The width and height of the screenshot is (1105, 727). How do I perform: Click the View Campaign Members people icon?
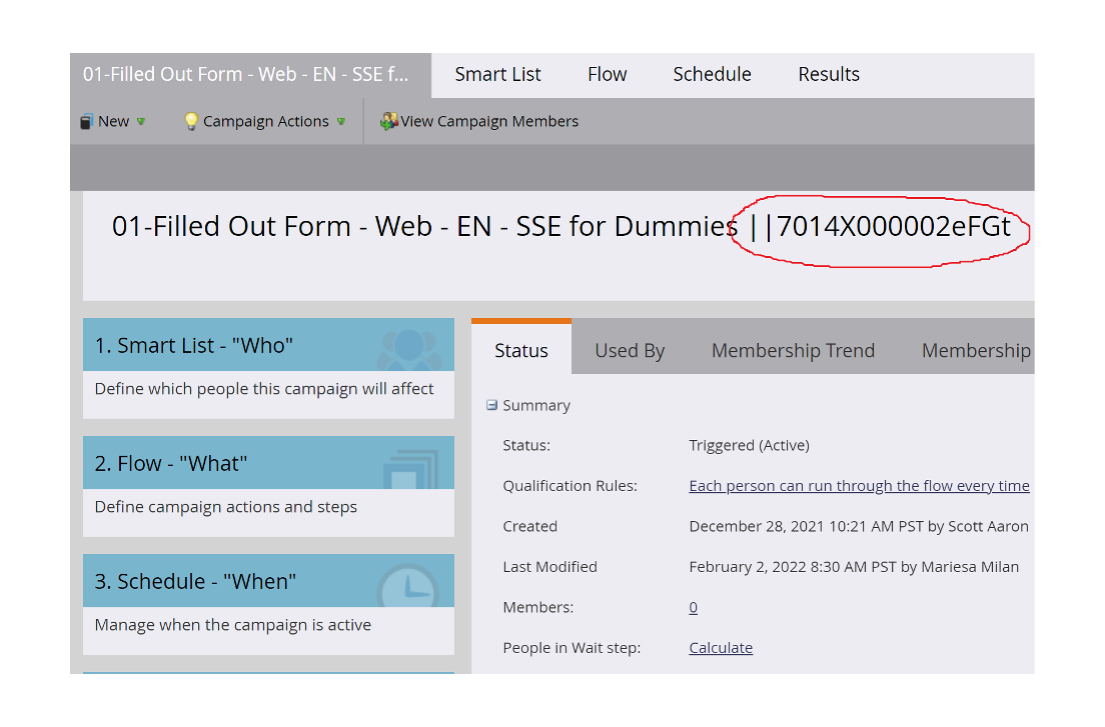click(x=388, y=121)
